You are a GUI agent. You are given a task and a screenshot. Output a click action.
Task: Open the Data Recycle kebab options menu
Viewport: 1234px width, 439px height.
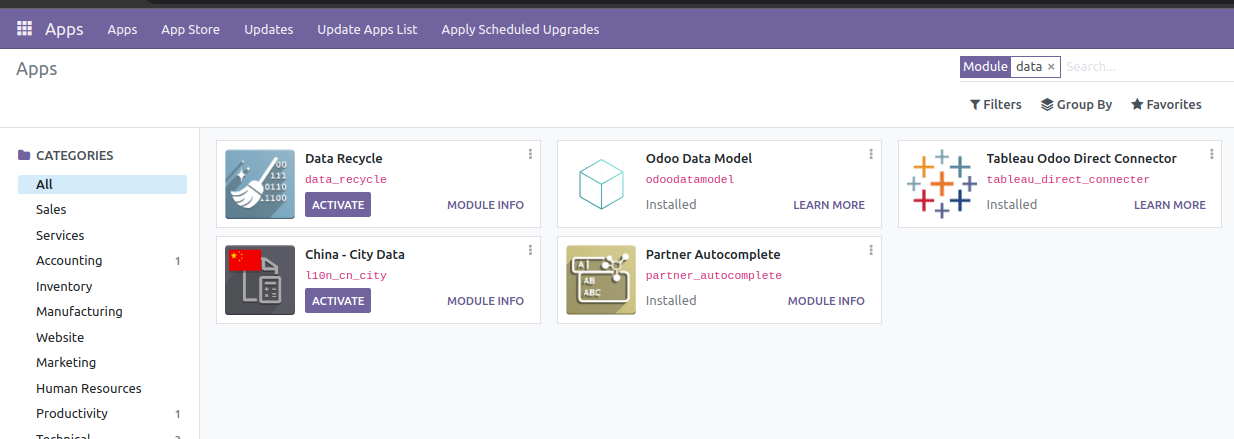(530, 154)
